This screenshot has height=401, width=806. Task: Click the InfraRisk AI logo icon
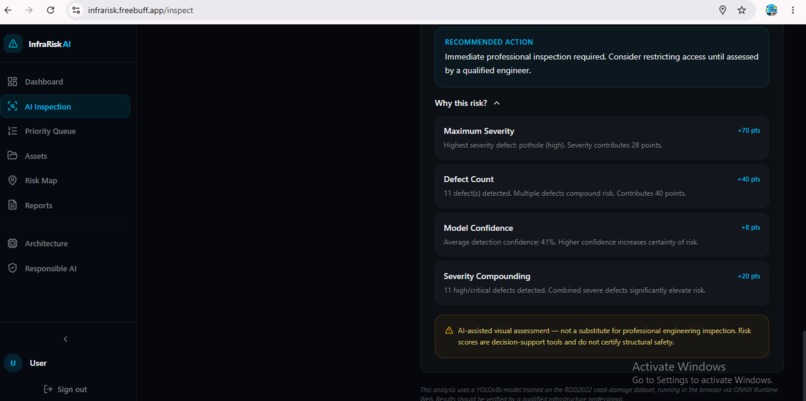coord(13,44)
